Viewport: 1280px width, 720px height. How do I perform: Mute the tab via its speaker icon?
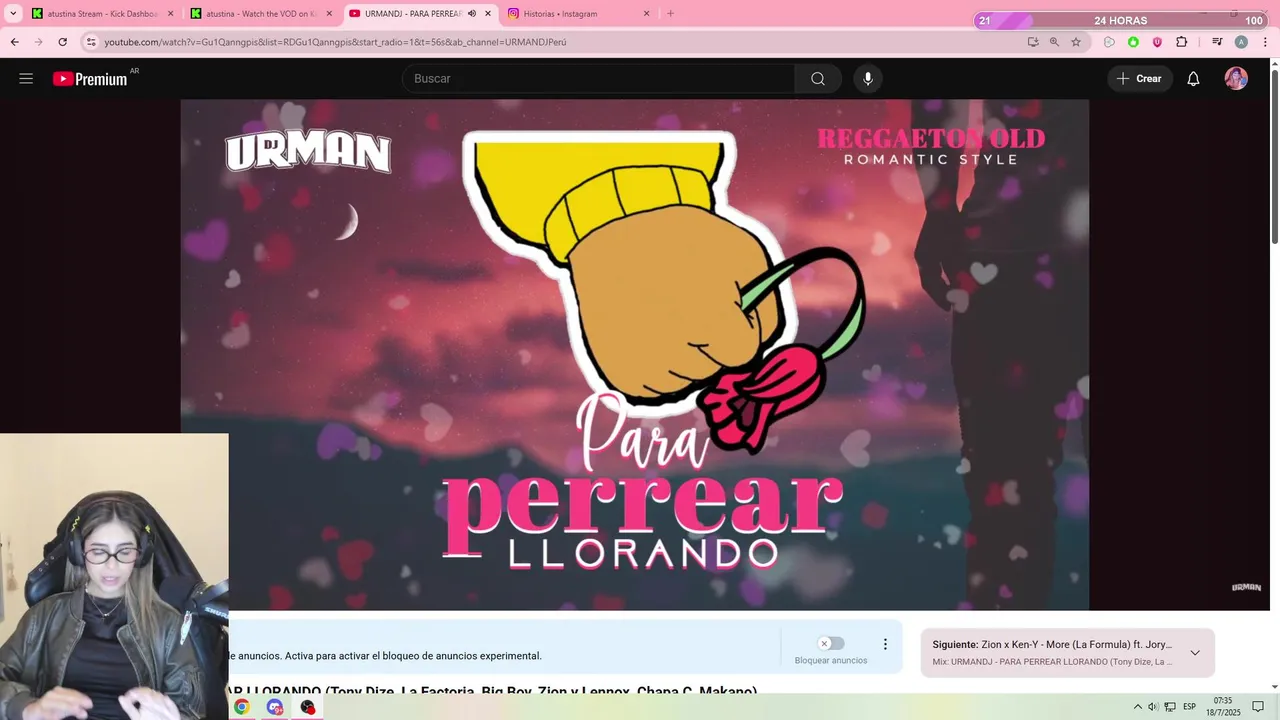pyautogui.click(x=472, y=14)
